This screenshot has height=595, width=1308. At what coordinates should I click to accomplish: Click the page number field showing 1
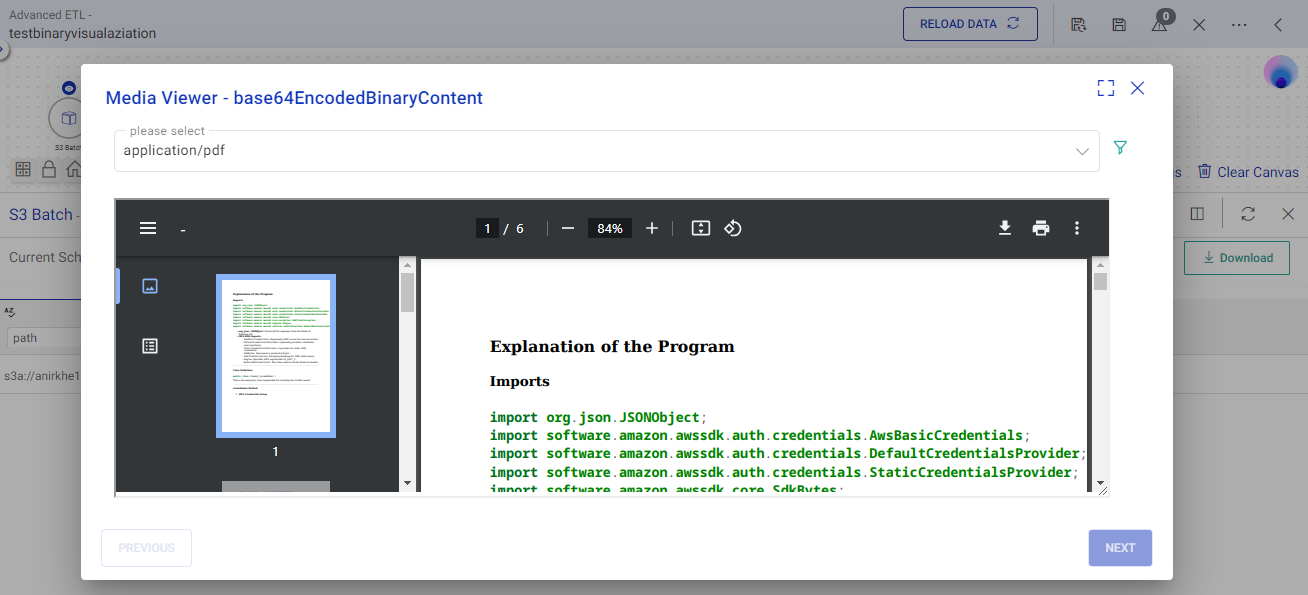pyautogui.click(x=487, y=227)
